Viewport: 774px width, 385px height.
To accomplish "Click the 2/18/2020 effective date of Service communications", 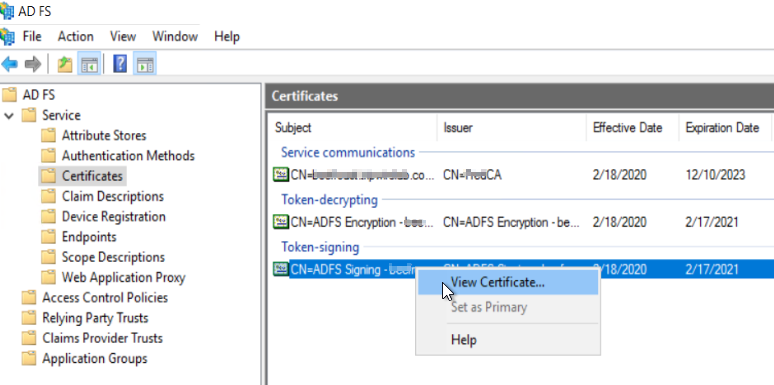I will pyautogui.click(x=619, y=175).
